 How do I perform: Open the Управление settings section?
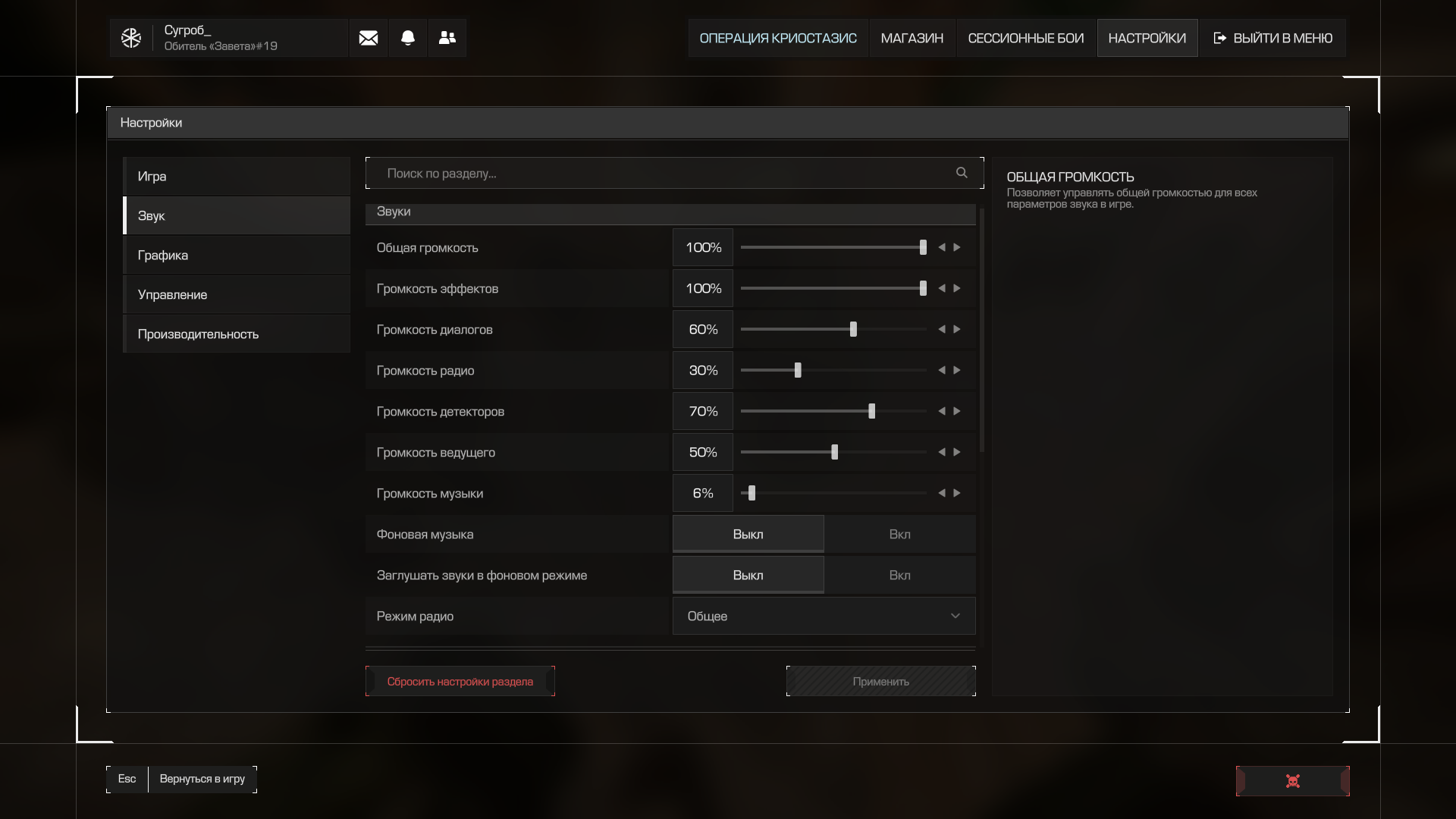pos(237,294)
